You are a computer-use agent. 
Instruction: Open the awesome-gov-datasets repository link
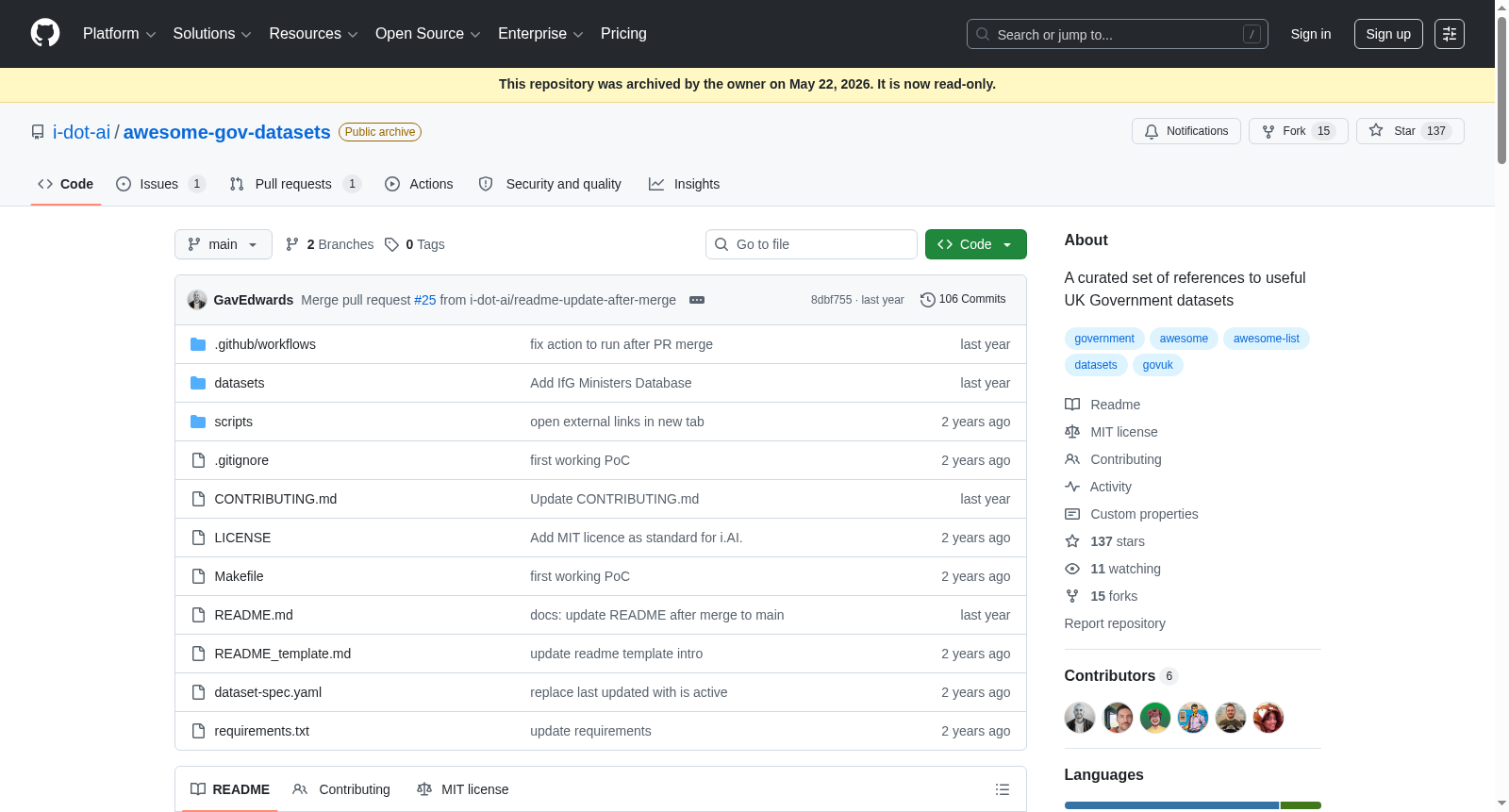(x=226, y=132)
